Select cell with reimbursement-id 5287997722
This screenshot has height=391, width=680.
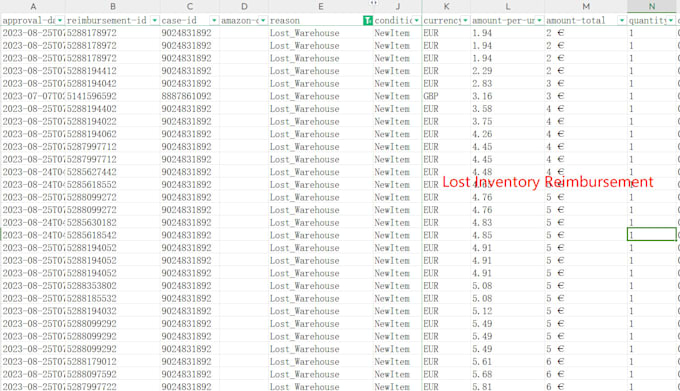(x=113, y=386)
